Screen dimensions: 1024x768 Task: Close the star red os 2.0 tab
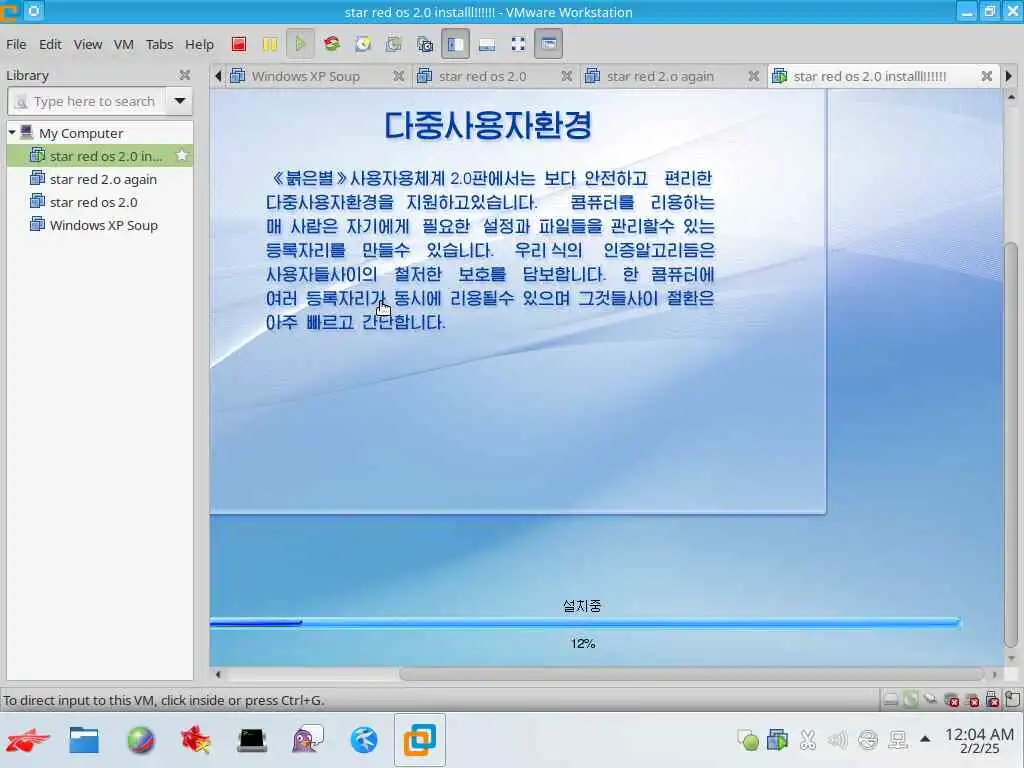coord(566,76)
